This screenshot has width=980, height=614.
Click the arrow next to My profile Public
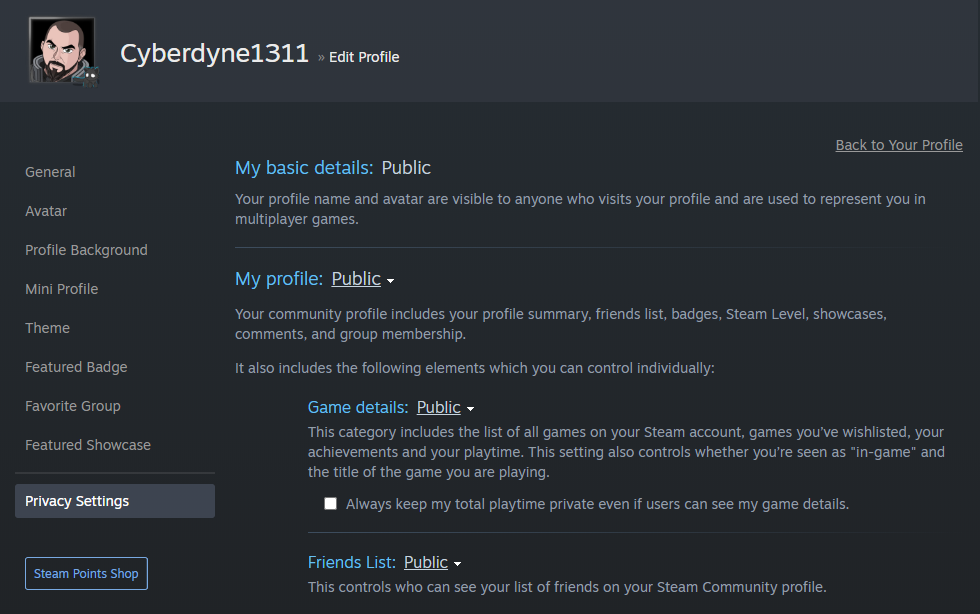click(x=391, y=281)
